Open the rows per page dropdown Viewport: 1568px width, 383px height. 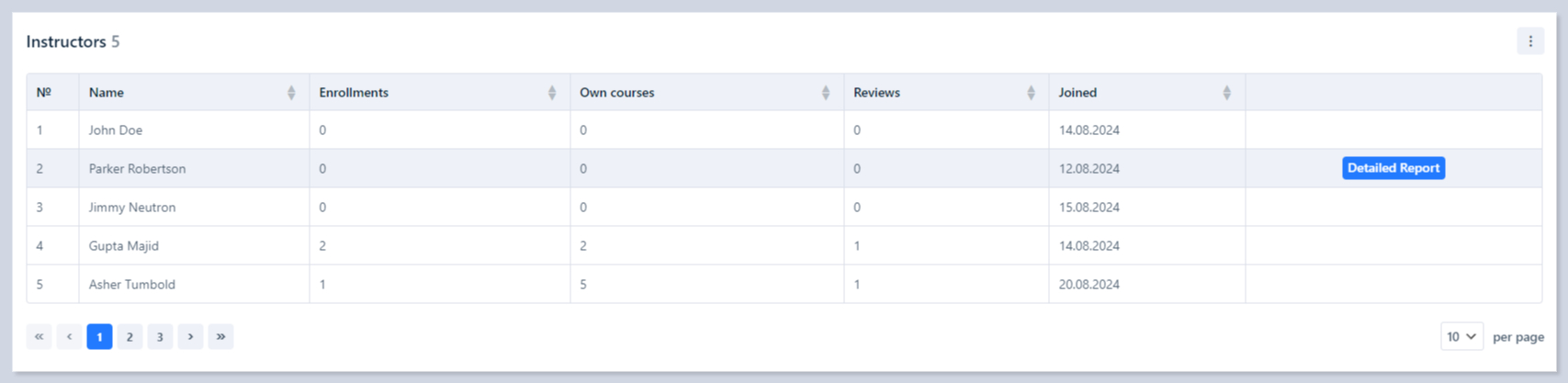[1461, 337]
